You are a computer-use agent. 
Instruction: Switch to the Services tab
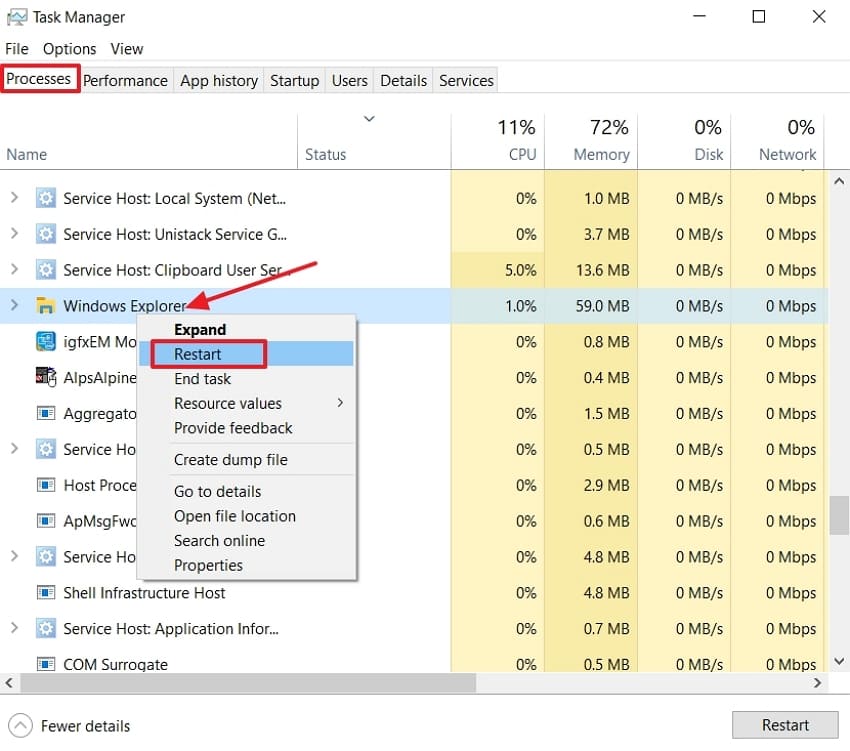[x=465, y=80]
